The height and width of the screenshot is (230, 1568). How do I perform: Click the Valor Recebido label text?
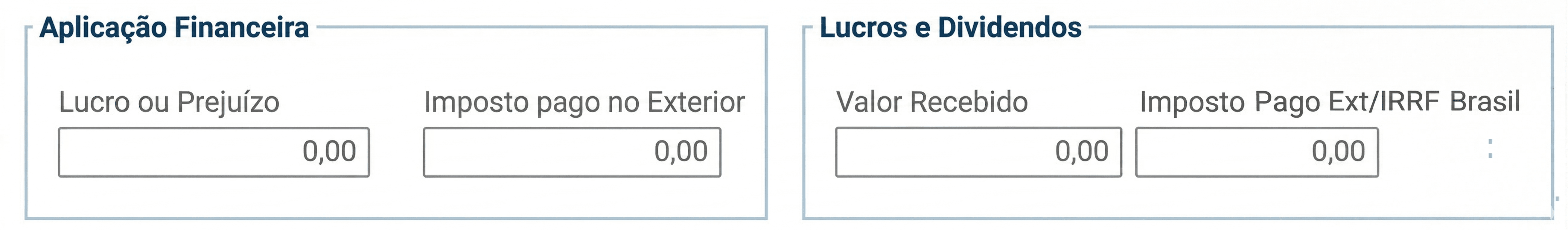coord(931,102)
